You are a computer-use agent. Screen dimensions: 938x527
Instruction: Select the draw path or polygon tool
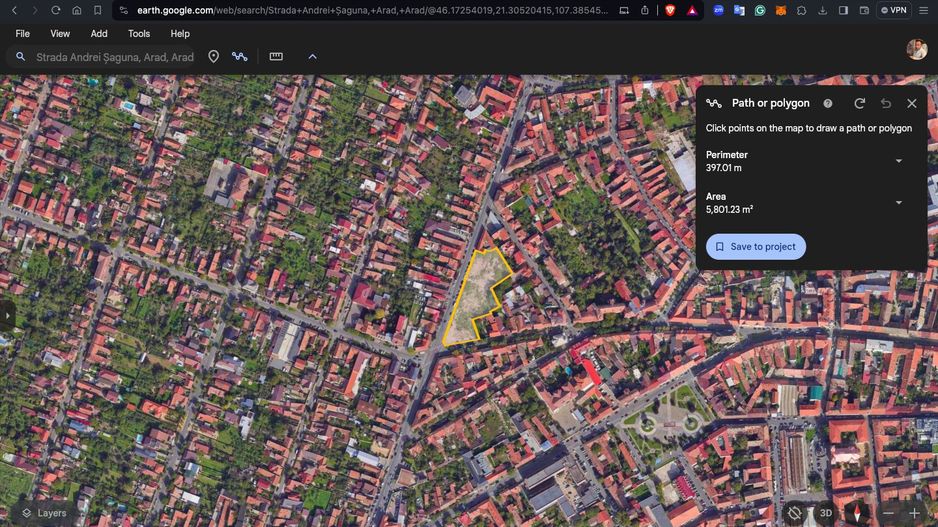coord(240,57)
